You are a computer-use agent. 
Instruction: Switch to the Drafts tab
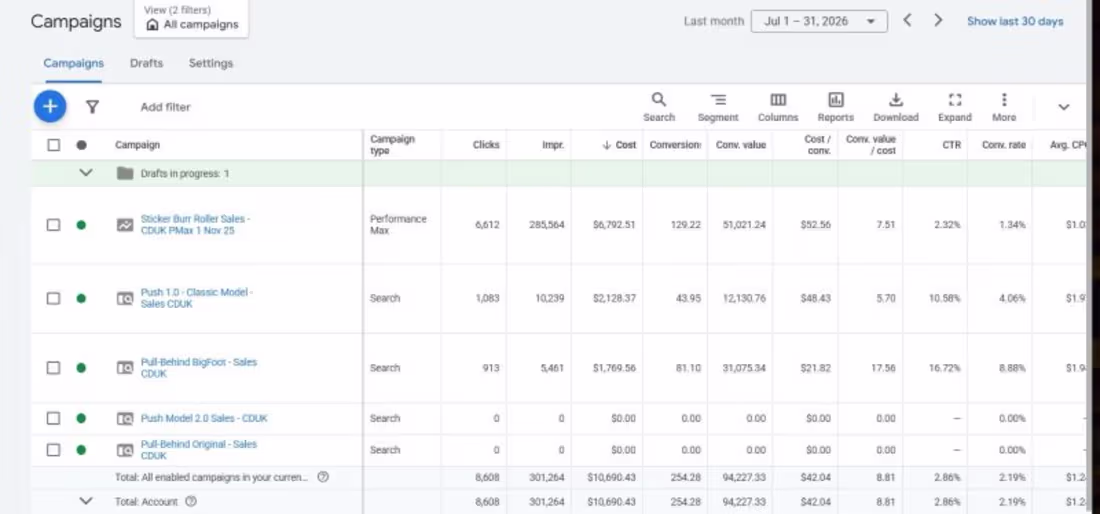(x=146, y=63)
